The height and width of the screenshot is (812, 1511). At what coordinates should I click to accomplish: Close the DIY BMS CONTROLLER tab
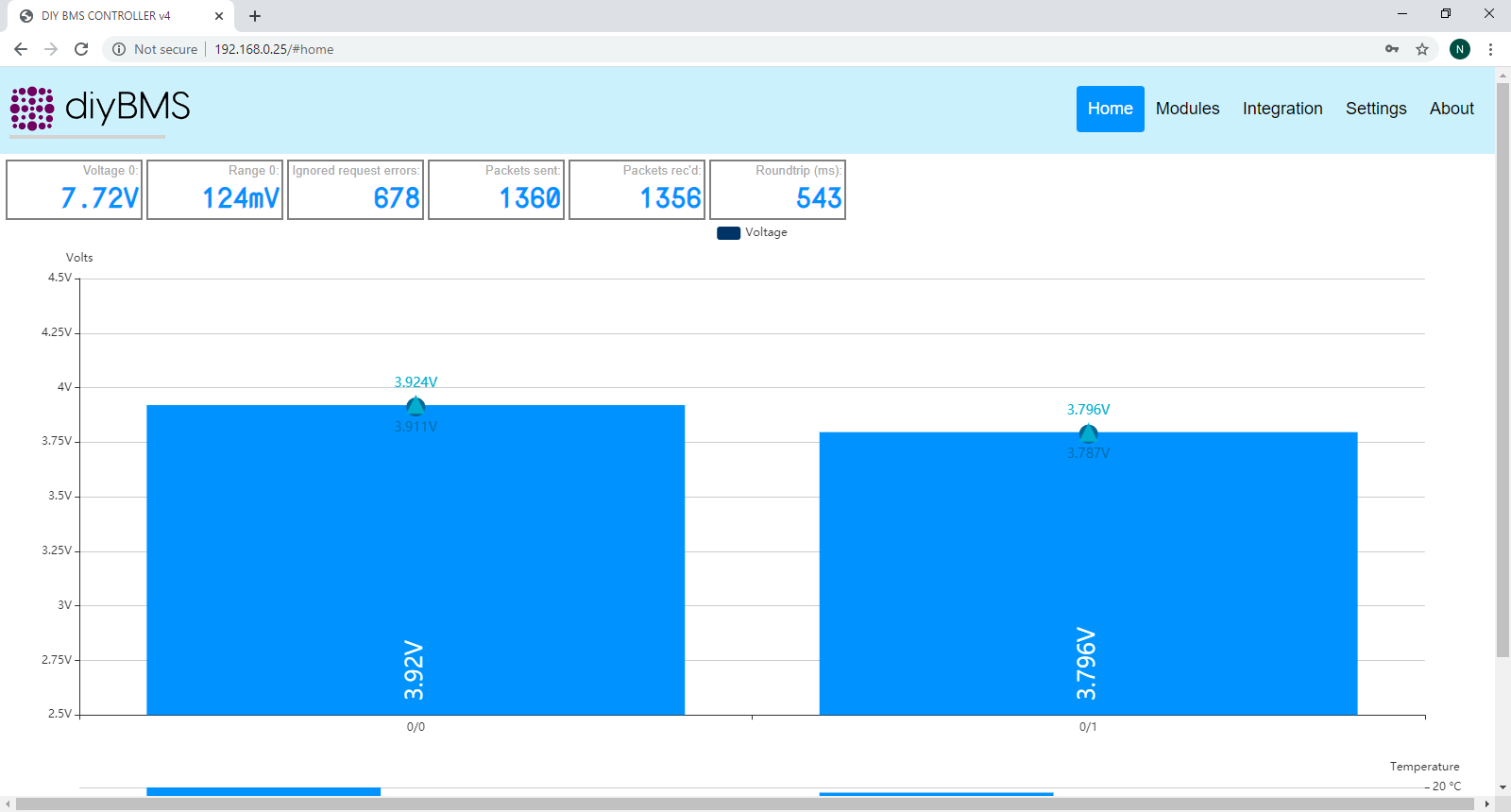(x=219, y=16)
